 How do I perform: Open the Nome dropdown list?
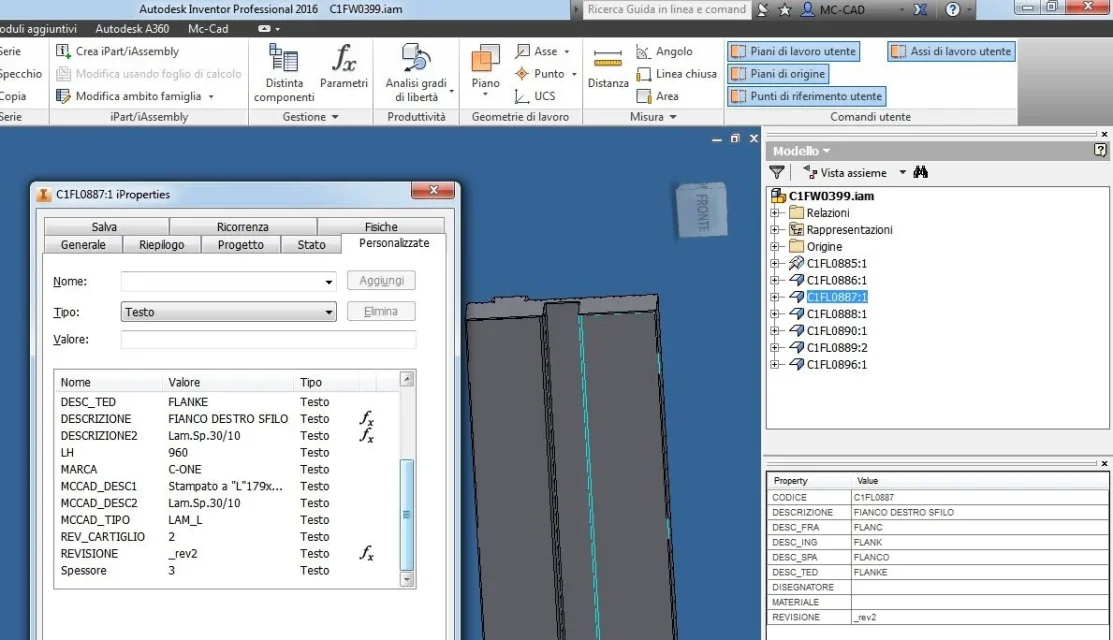point(329,282)
